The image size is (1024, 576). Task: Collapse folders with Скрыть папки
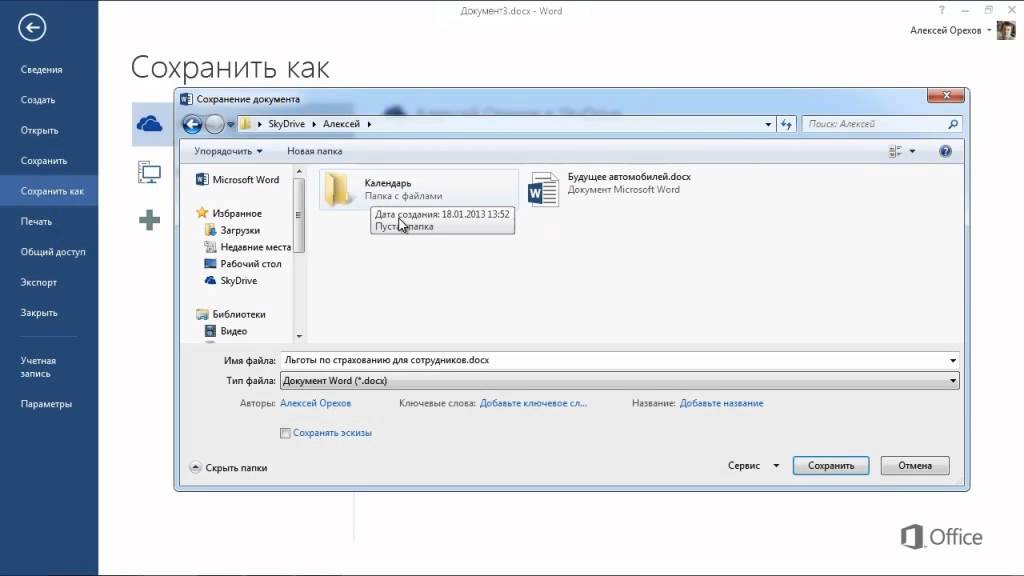tap(229, 468)
